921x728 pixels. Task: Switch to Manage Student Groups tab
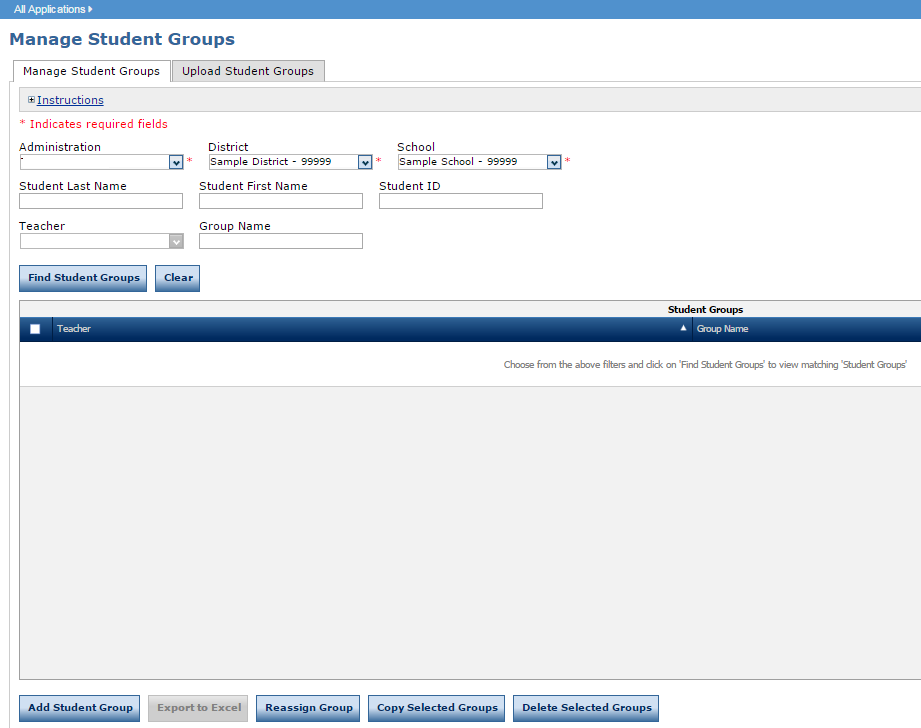pyautogui.click(x=92, y=71)
